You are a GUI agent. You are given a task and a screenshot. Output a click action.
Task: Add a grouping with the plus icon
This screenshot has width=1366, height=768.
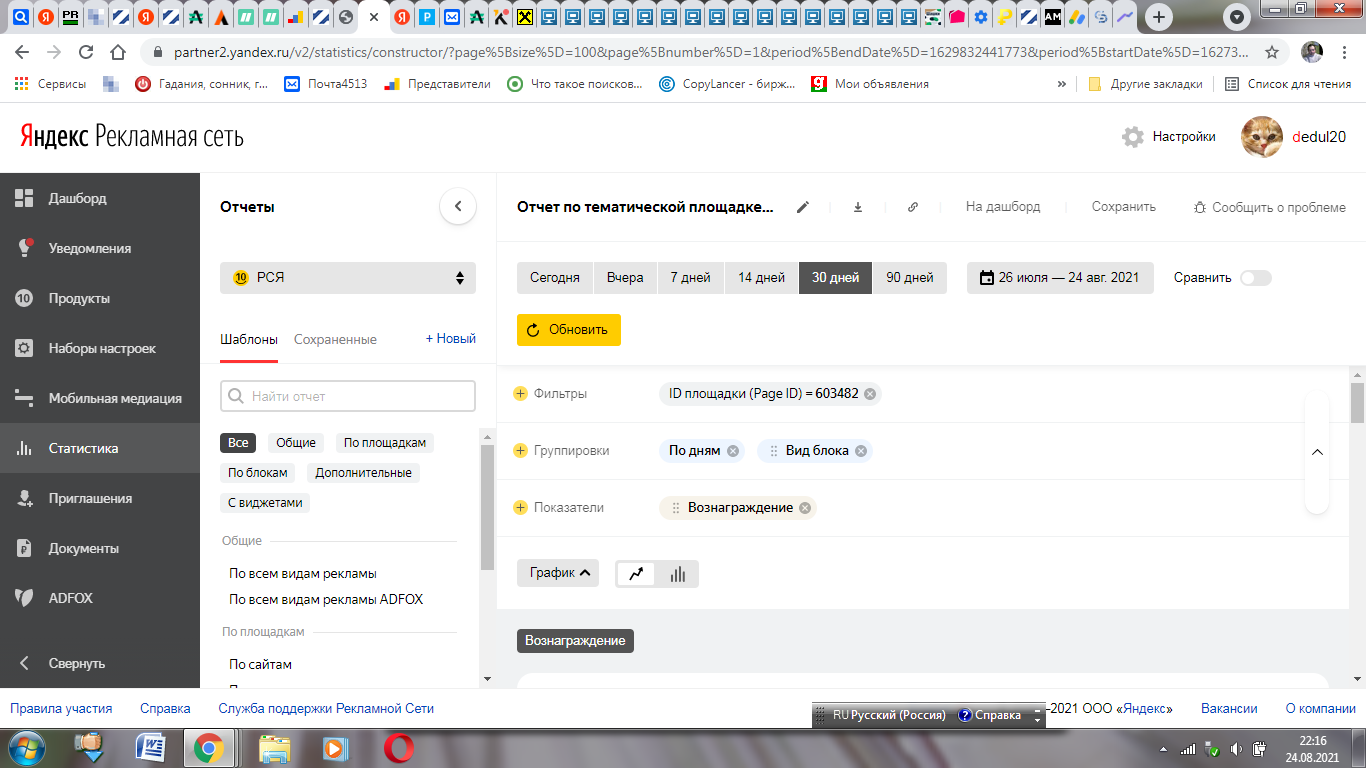click(520, 451)
